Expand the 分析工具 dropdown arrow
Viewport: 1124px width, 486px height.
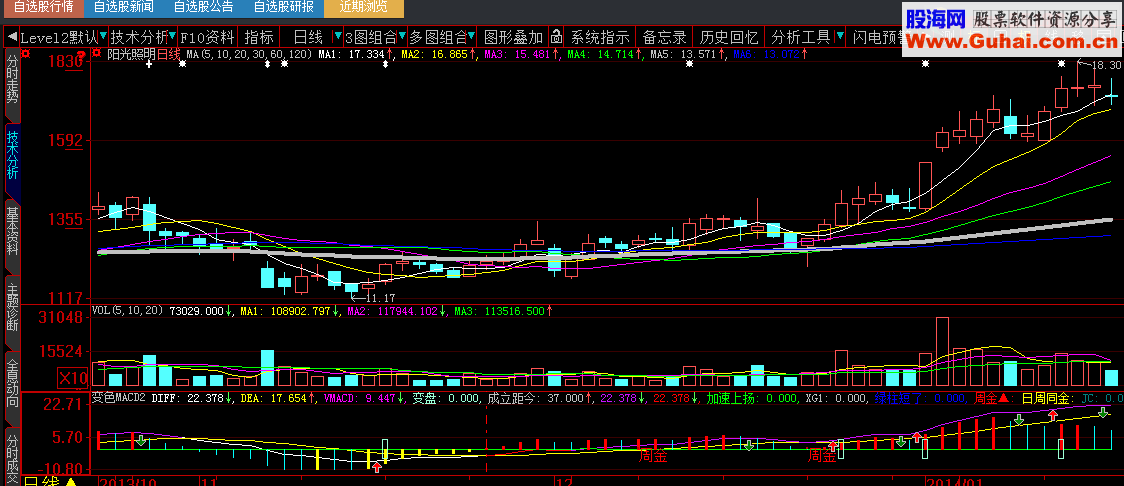click(840, 36)
